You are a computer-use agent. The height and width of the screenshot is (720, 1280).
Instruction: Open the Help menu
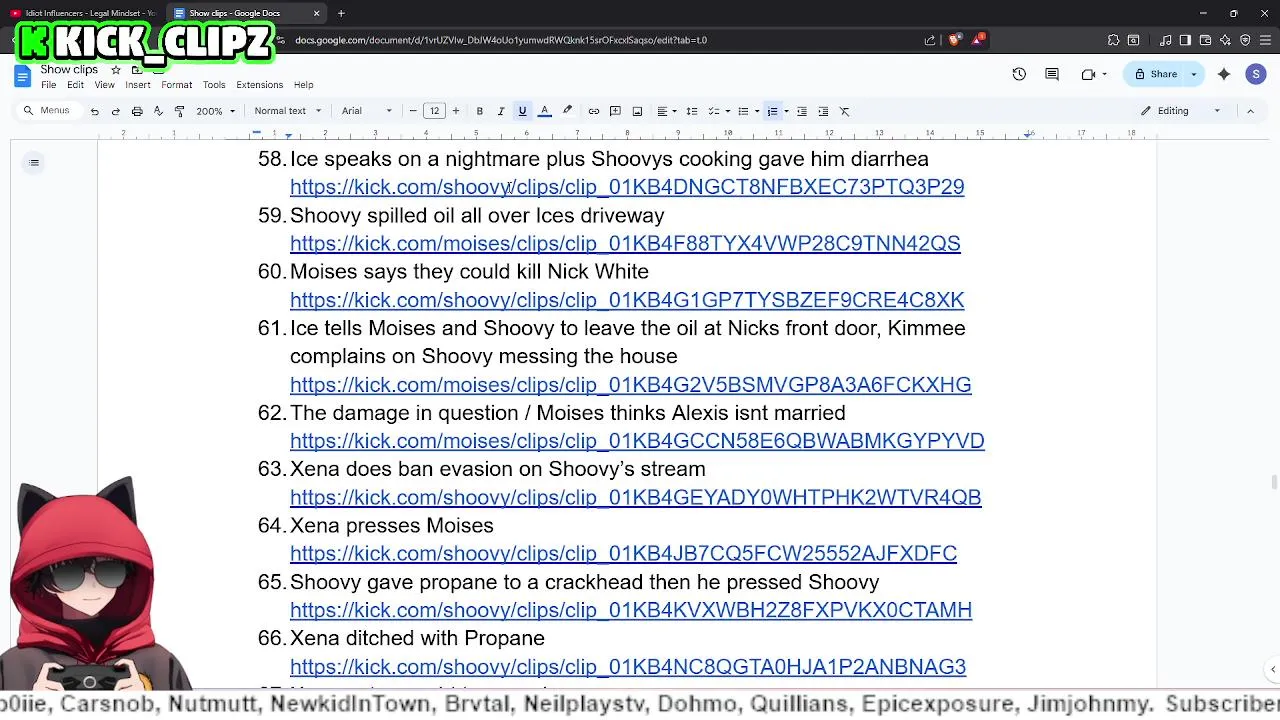click(x=303, y=85)
